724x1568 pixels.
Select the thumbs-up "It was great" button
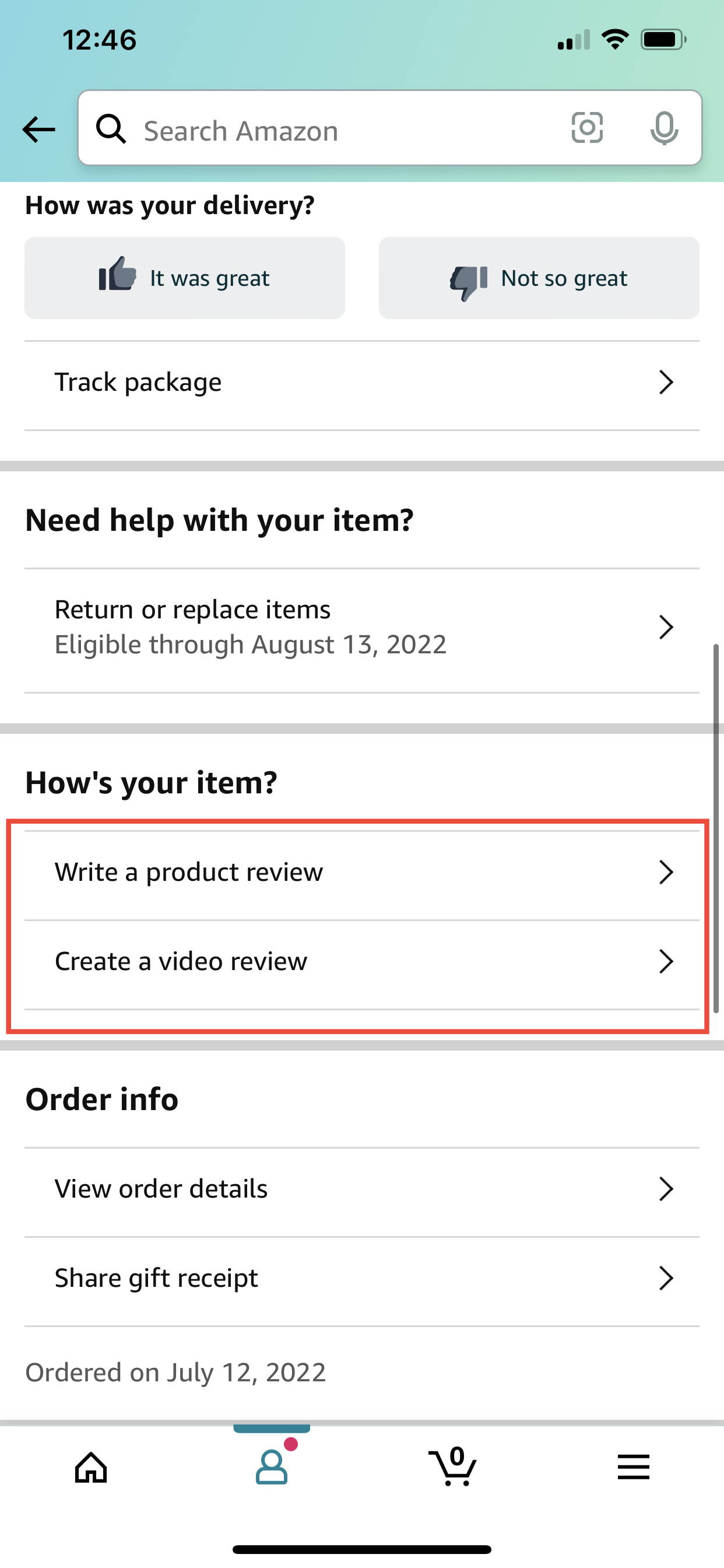184,278
